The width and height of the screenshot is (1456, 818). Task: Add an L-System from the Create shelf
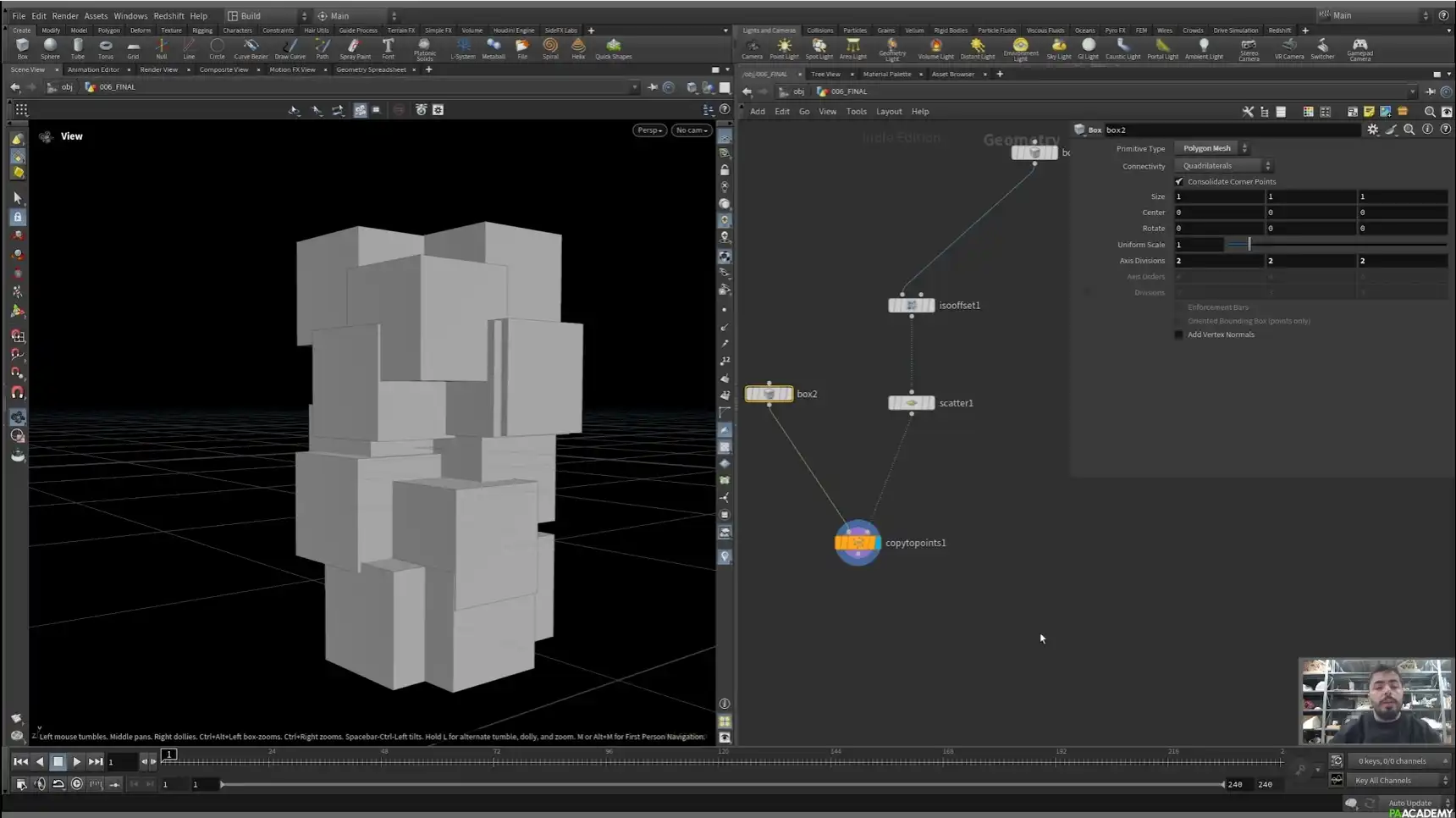point(463,48)
